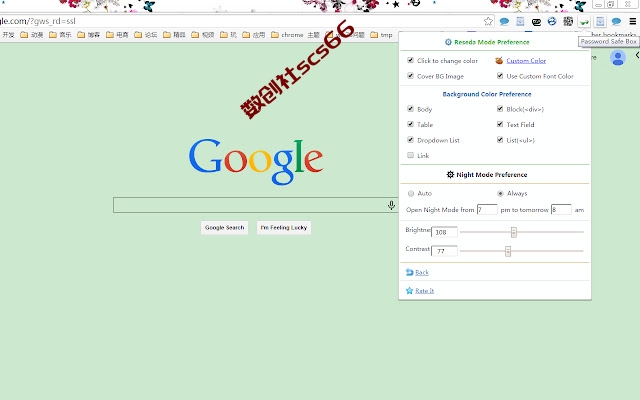Uncheck the Body background checkbox

point(410,109)
